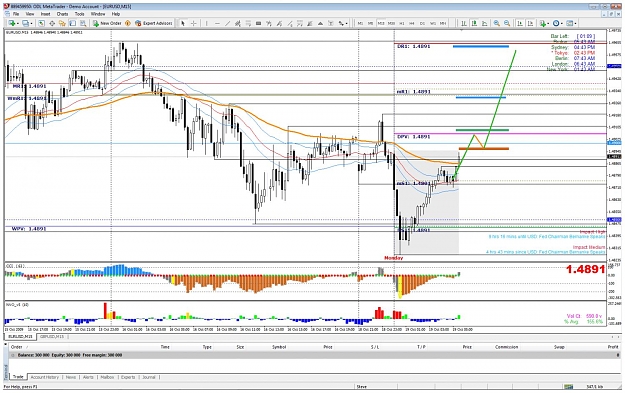Screen dimensions: 625x393
Task: Open the Templates dropdown
Action: 571,24
